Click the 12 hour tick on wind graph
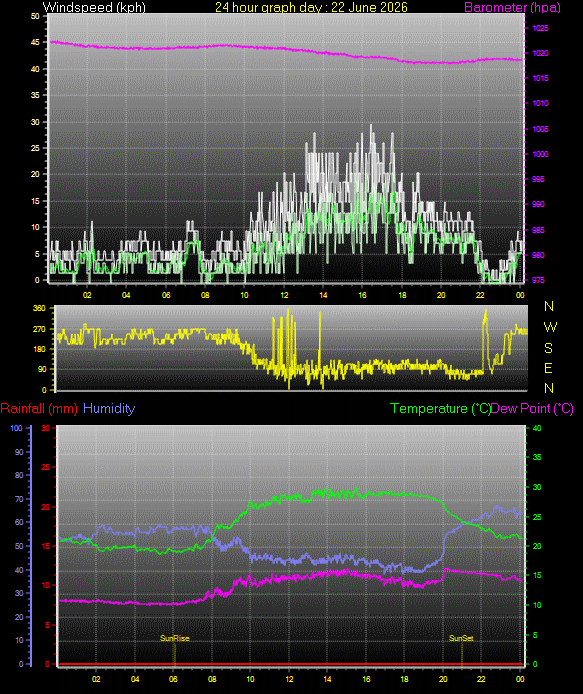This screenshot has height=694, width=583. click(x=284, y=295)
